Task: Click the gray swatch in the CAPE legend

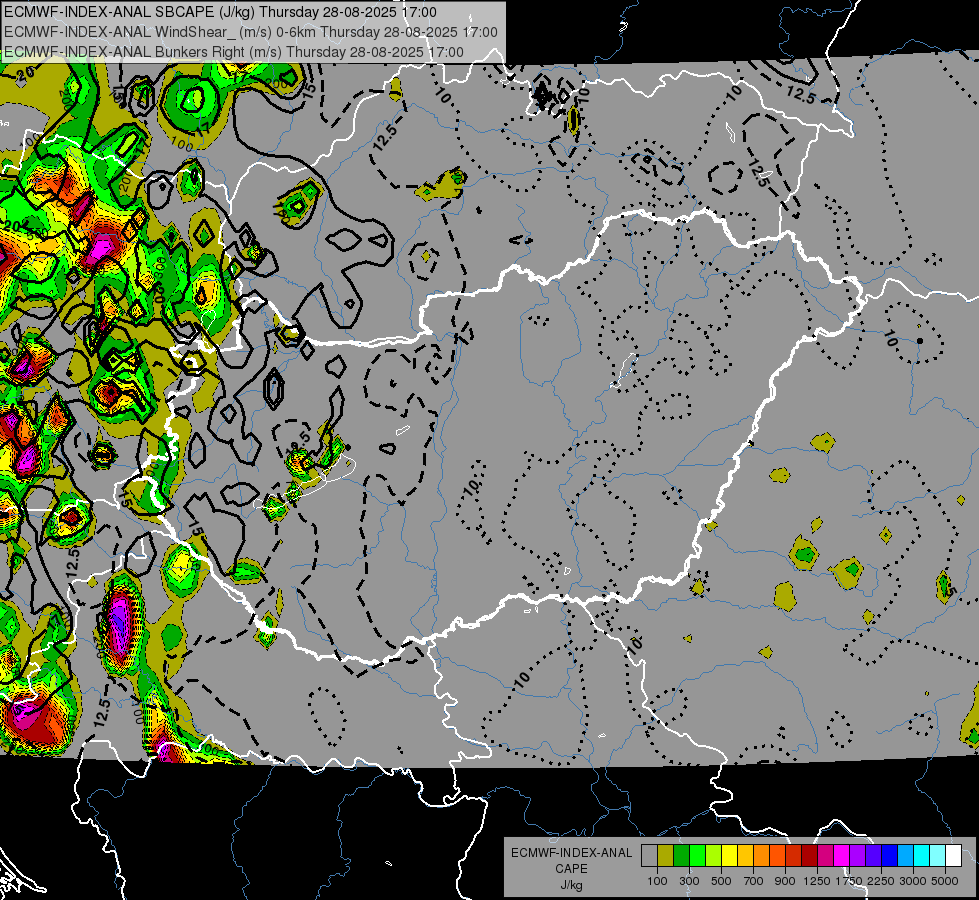Action: click(649, 856)
